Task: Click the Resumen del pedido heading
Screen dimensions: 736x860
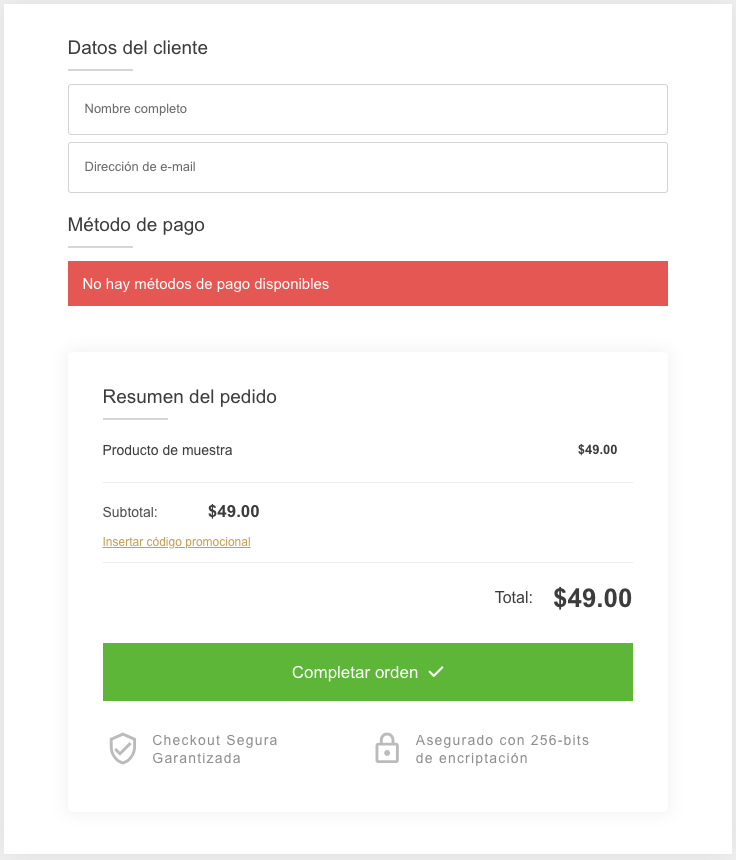Action: click(x=189, y=397)
